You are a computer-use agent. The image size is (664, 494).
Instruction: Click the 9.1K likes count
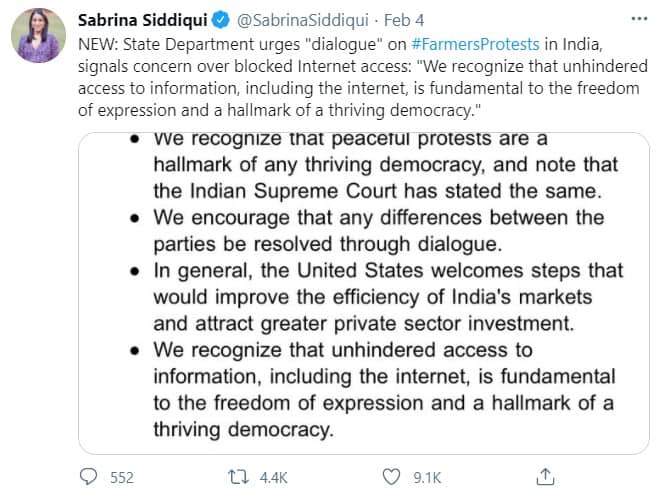426,477
